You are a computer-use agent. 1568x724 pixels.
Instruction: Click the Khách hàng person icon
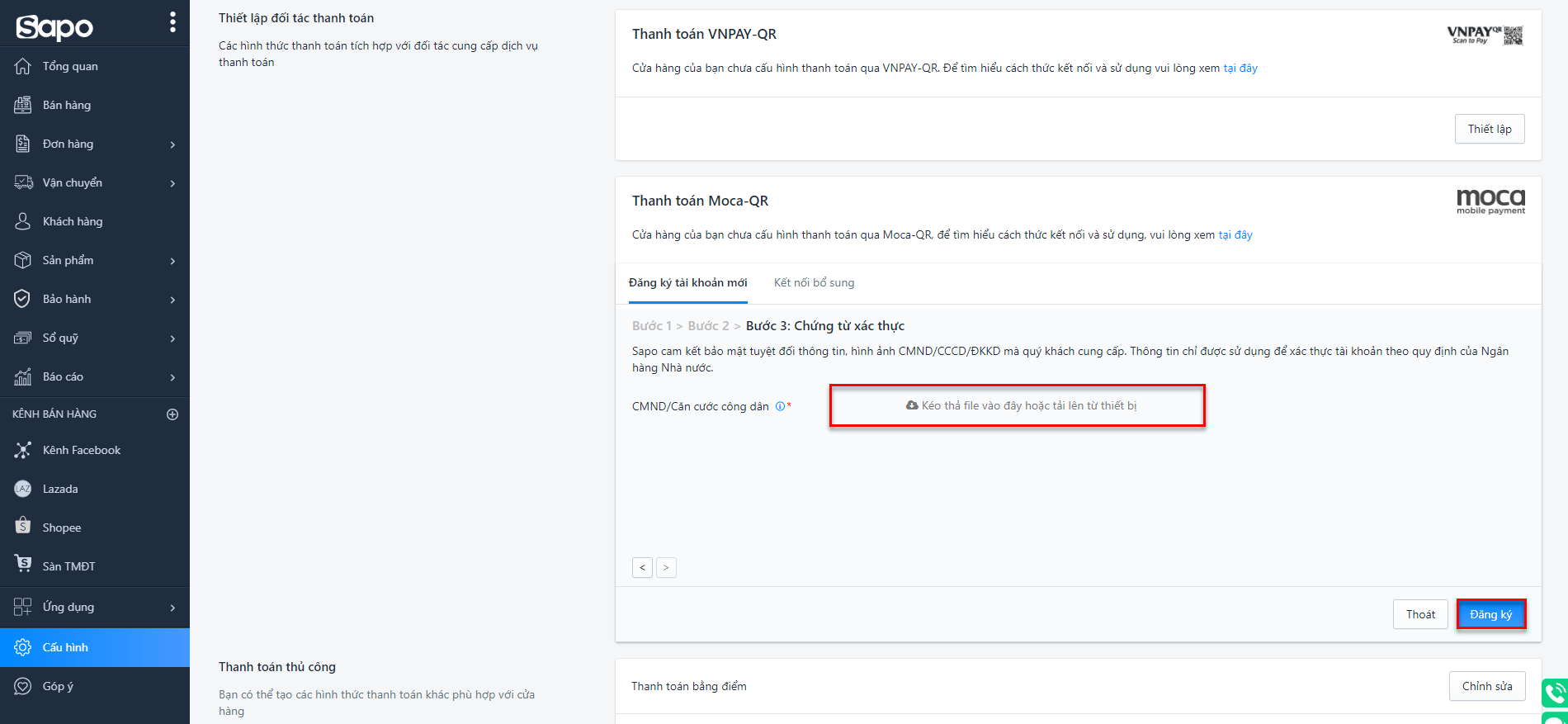tap(23, 221)
